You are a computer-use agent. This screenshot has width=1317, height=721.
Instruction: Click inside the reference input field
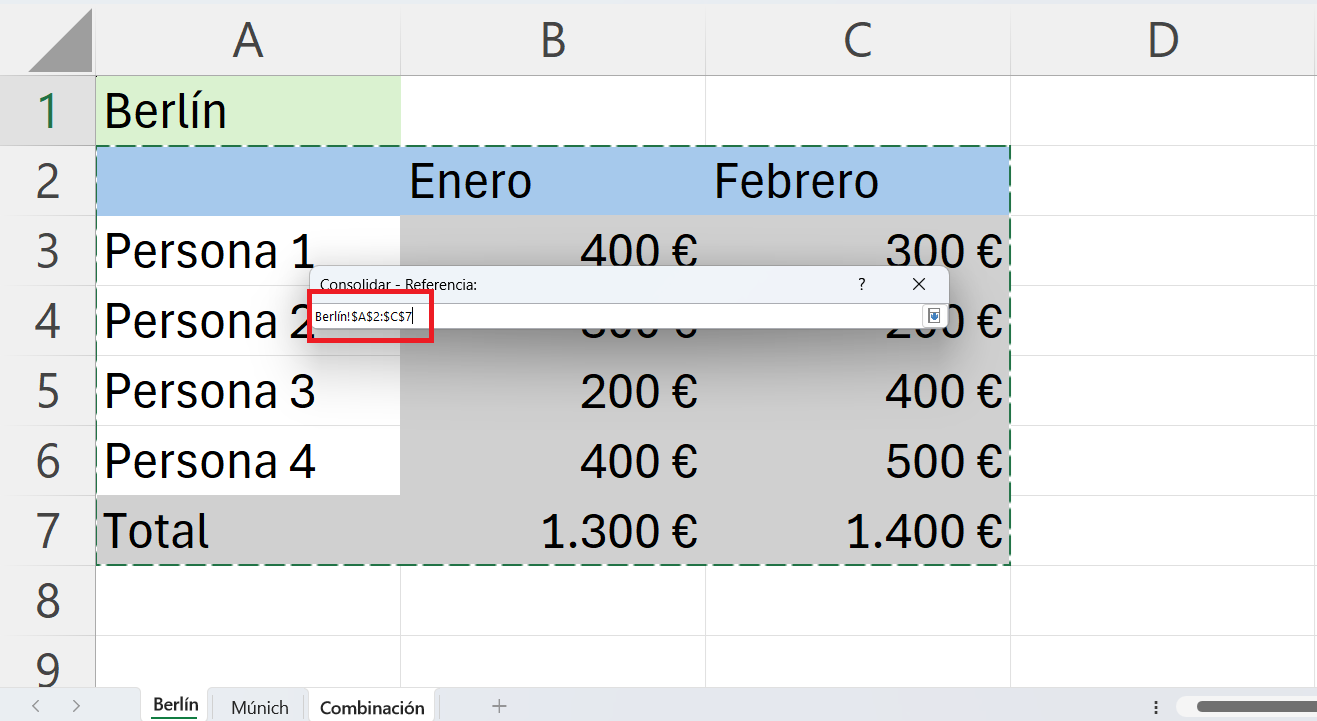[616, 316]
